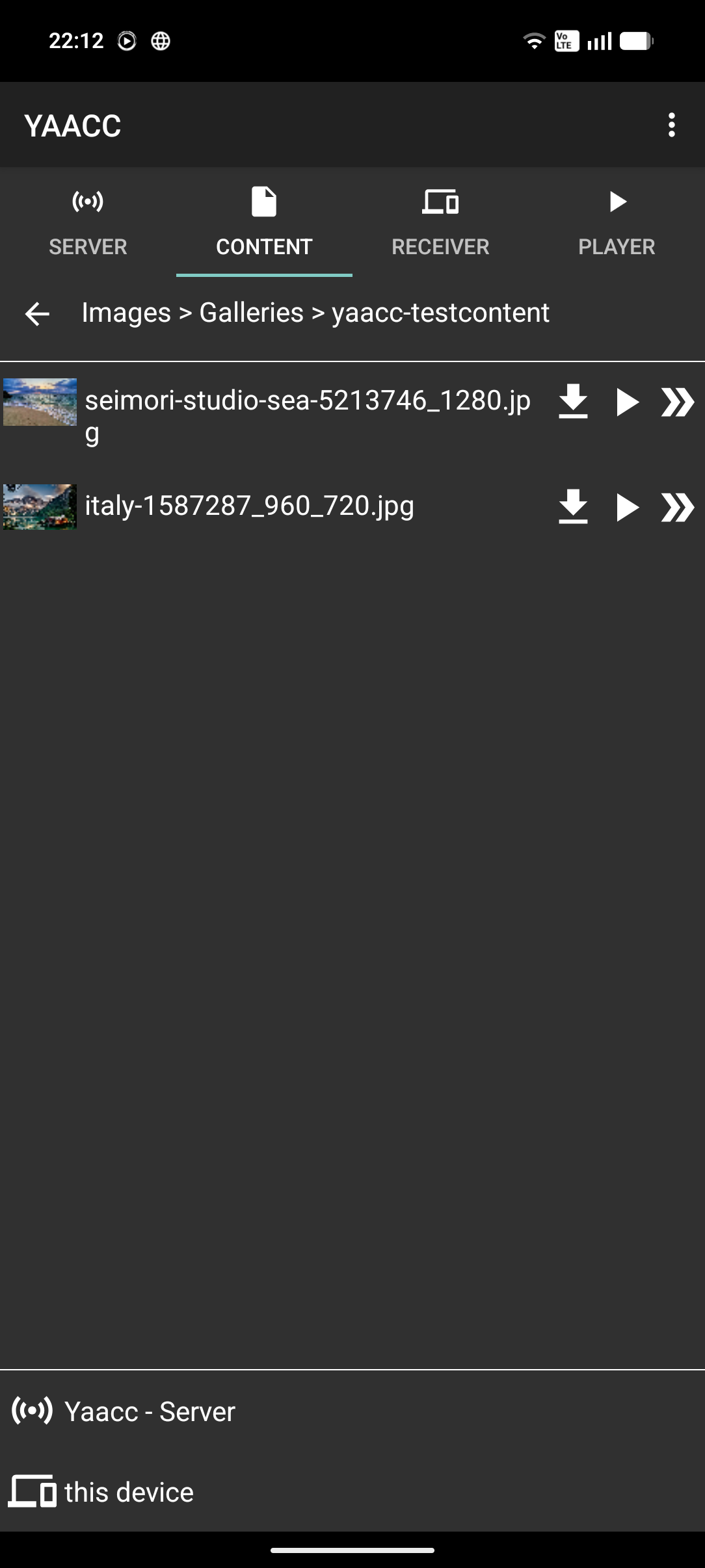
Task: Tap the double-arrow icon for italy-1587287 image
Action: click(x=678, y=507)
